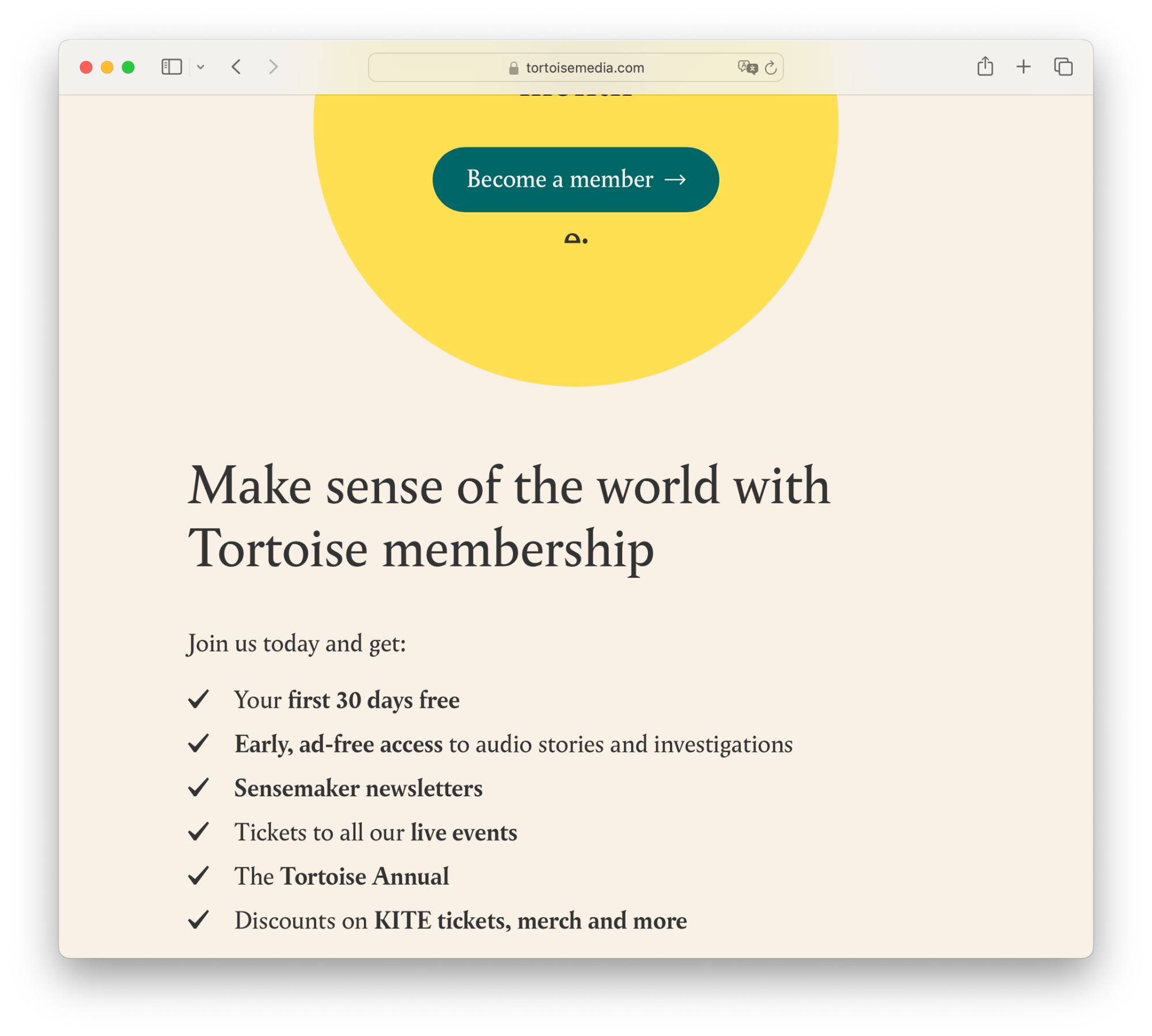
Task: Click checkmark beside 'first 30 days free'
Action: click(199, 700)
